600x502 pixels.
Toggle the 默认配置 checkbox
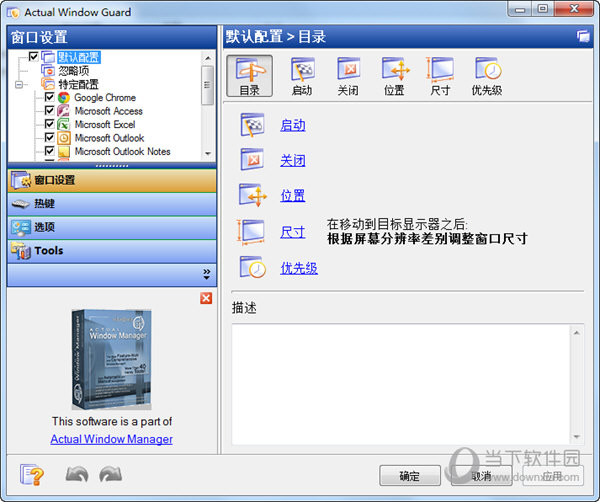click(34, 56)
